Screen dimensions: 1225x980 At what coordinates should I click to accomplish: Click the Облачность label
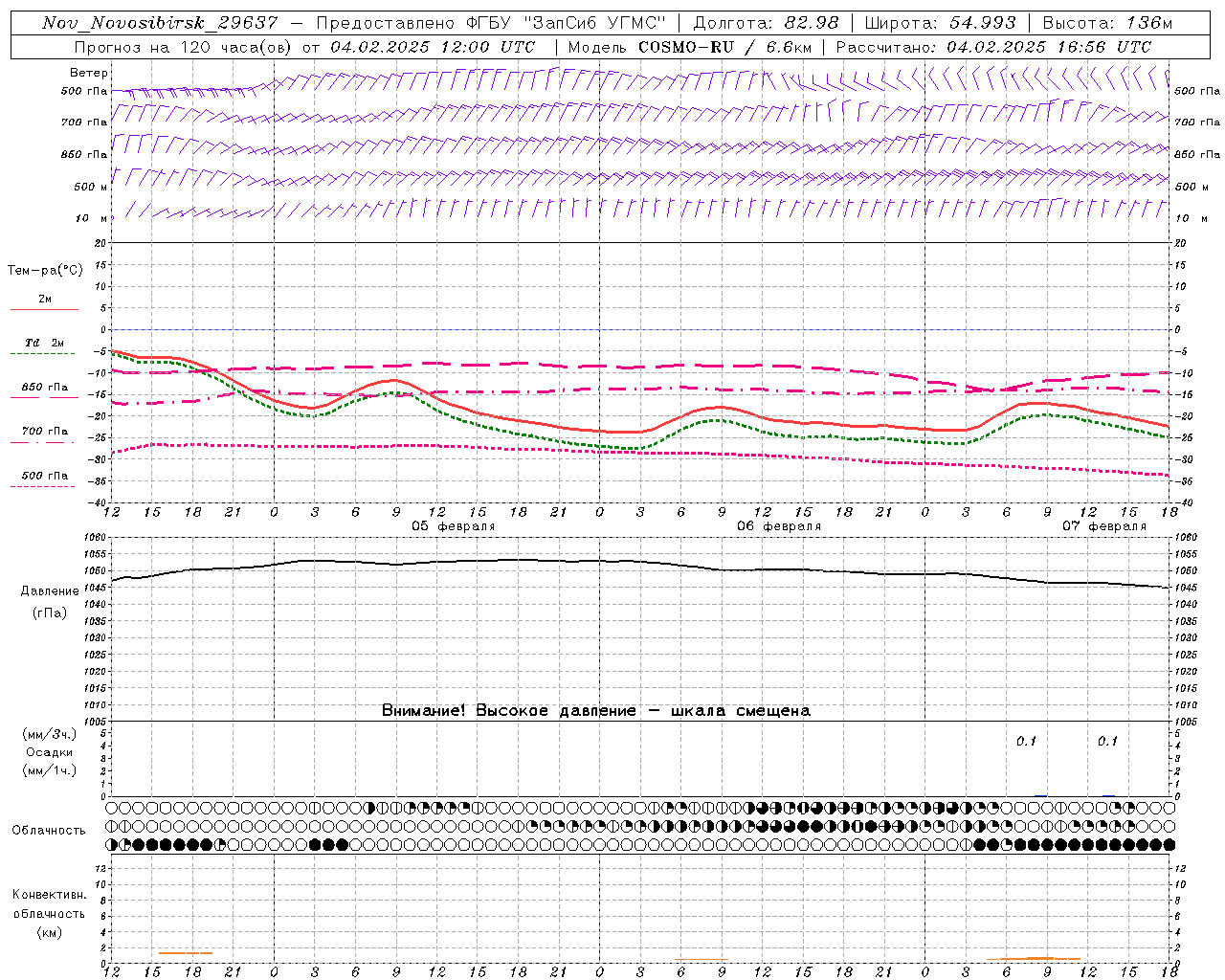coord(49,831)
